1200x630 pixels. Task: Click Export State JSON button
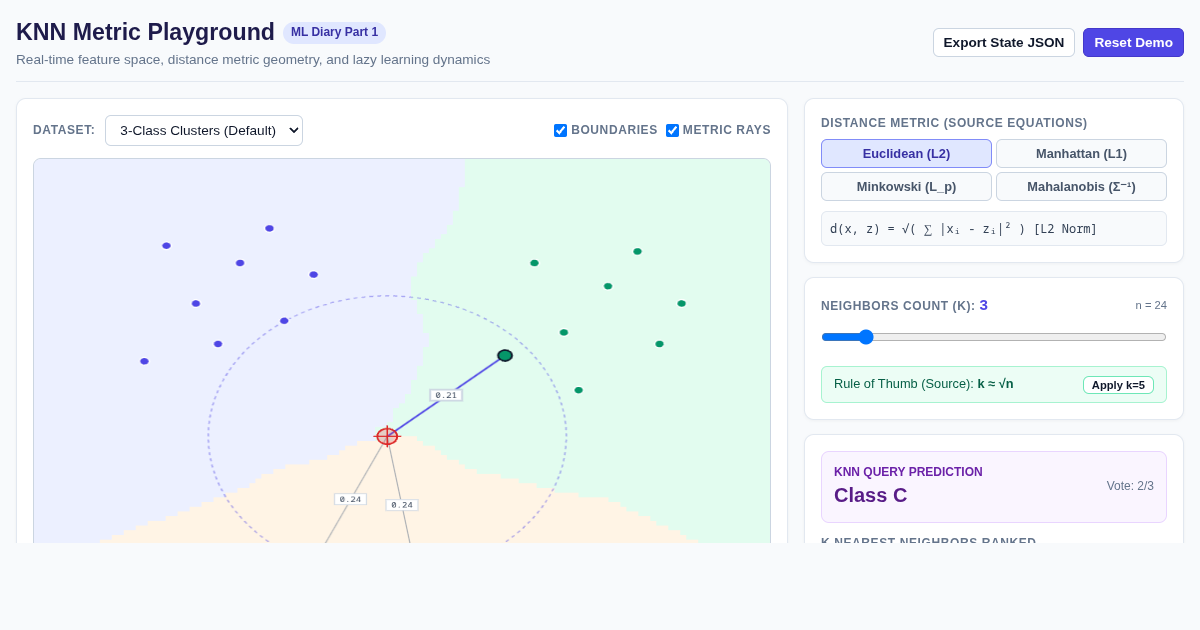1004,42
